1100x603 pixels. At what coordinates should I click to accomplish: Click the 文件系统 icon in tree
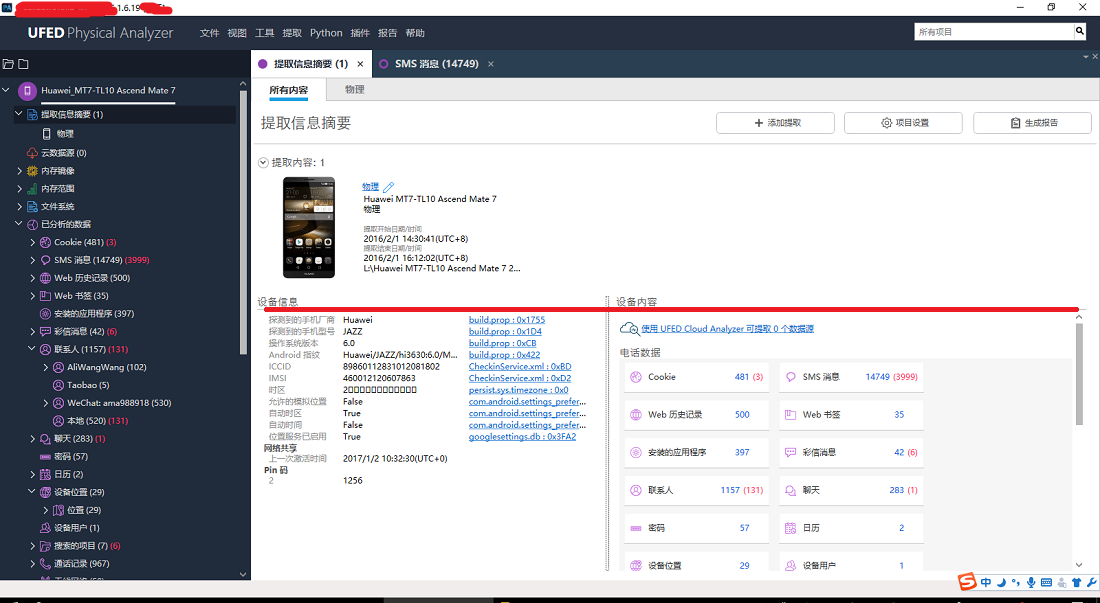(32, 206)
